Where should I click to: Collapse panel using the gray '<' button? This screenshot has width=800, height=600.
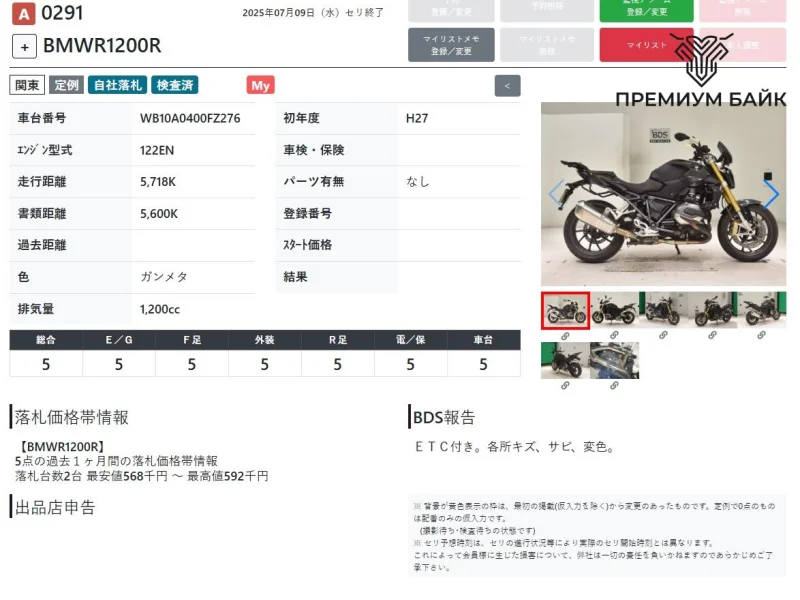click(x=507, y=86)
